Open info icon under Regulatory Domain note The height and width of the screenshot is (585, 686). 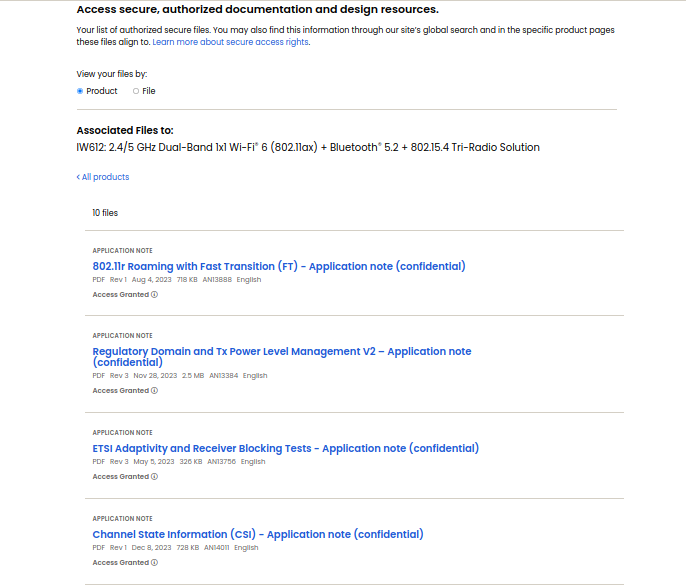coord(154,391)
